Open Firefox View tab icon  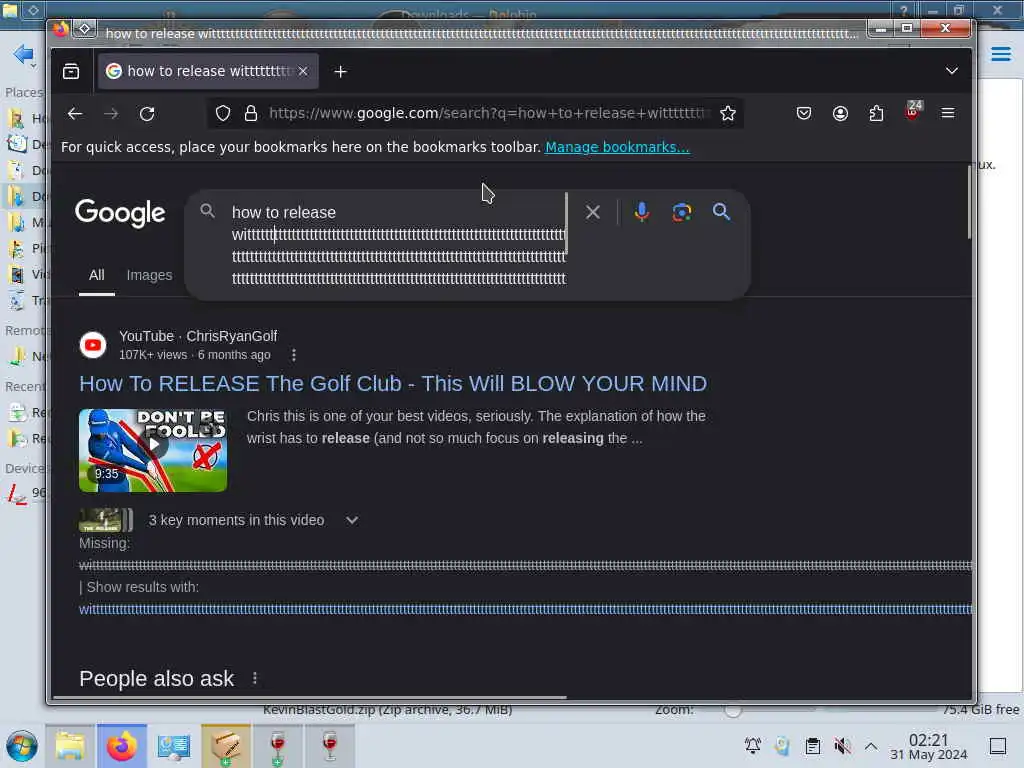(x=71, y=71)
